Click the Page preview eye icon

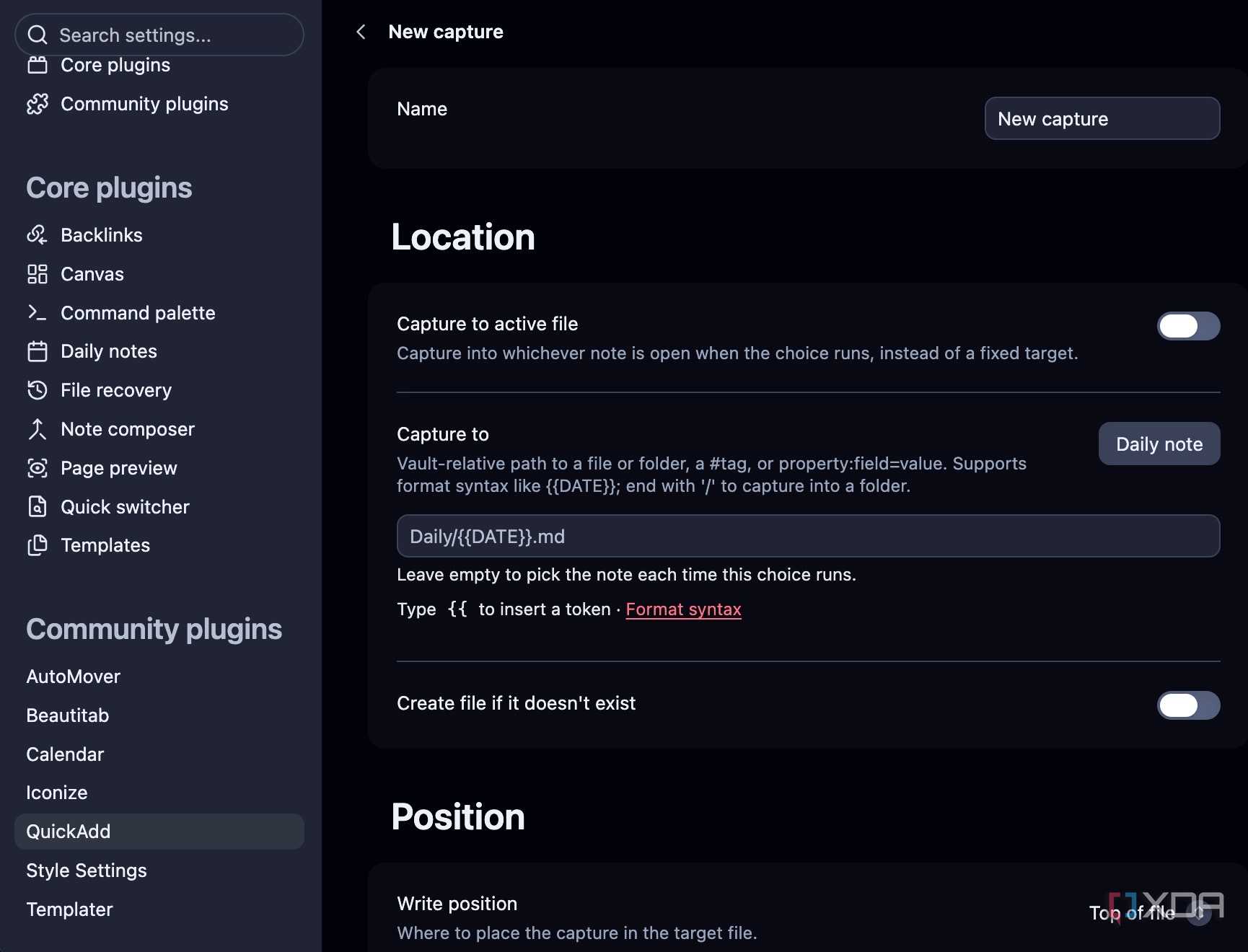pos(38,468)
